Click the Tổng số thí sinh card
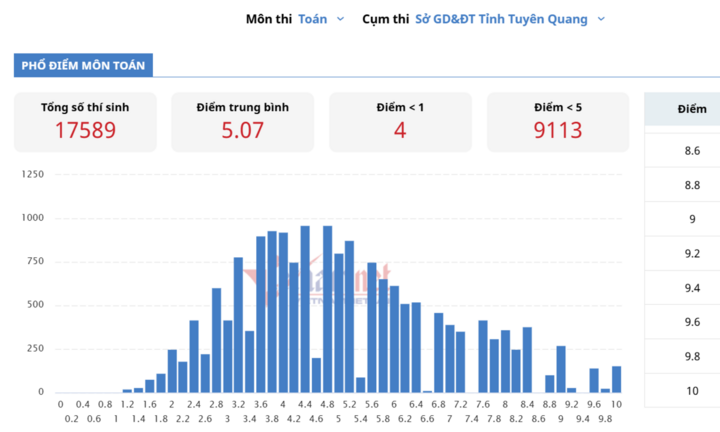The height and width of the screenshot is (432, 720). (x=85, y=122)
